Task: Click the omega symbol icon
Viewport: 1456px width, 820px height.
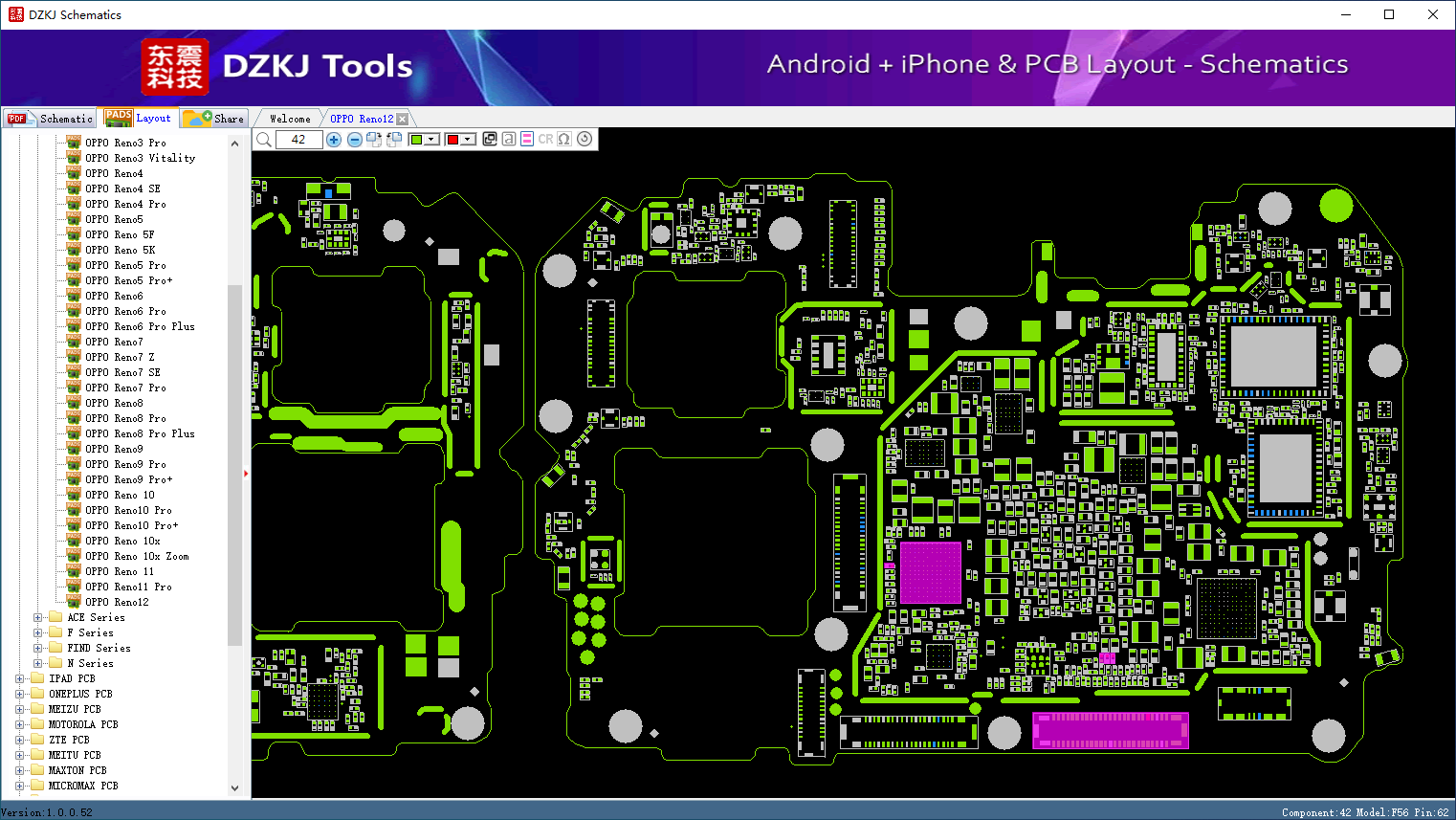Action: pos(564,139)
